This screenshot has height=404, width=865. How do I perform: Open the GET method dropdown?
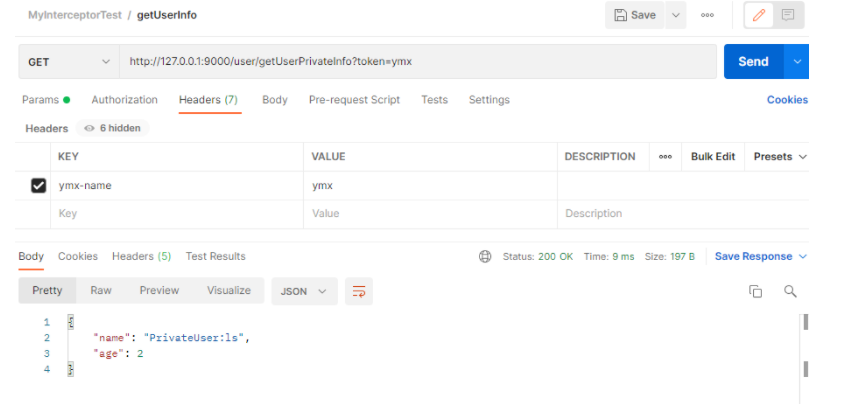[x=69, y=62]
